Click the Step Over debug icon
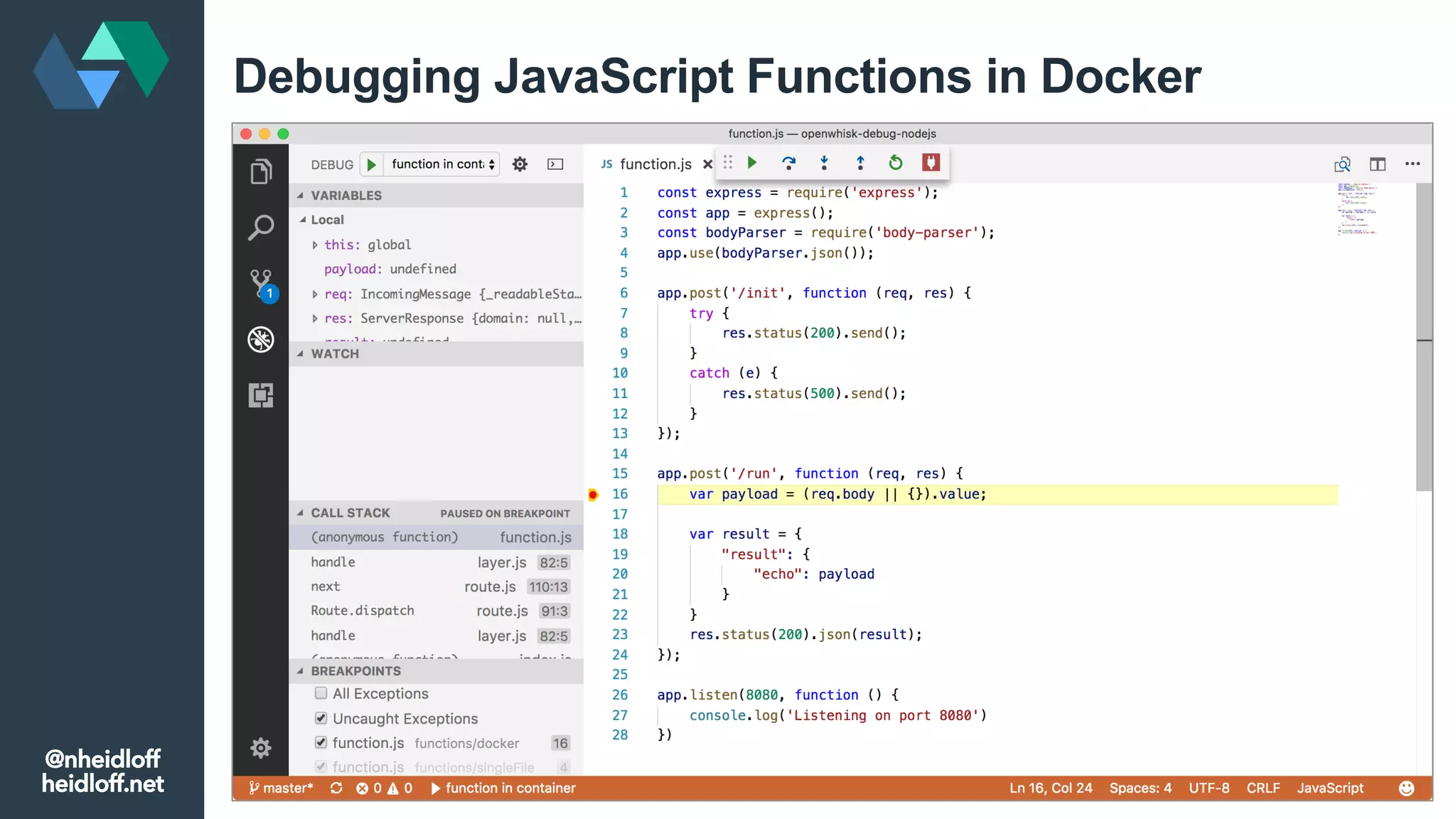Image resolution: width=1456 pixels, height=819 pixels. pos(788,163)
